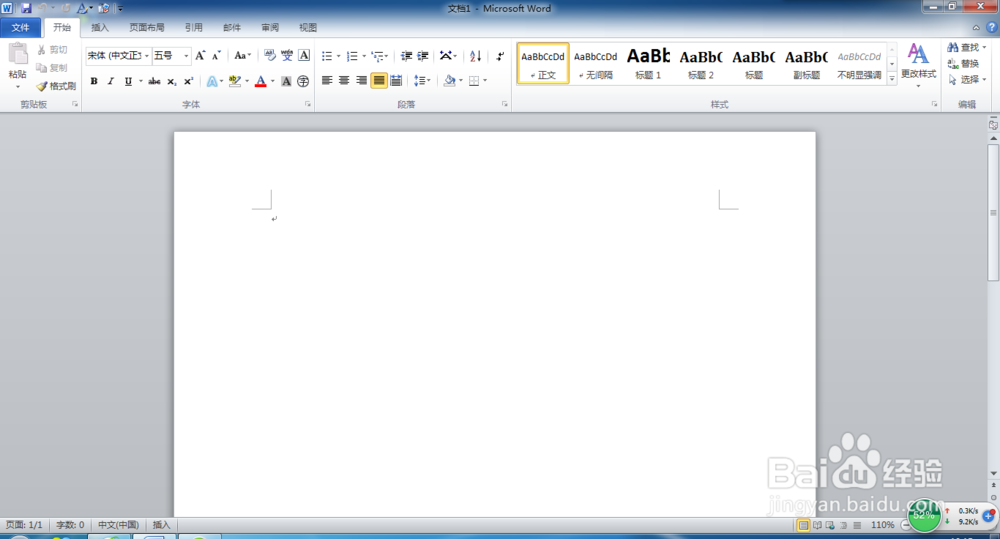Click the 110% zoom level
This screenshot has height=539, width=1000.
883,525
